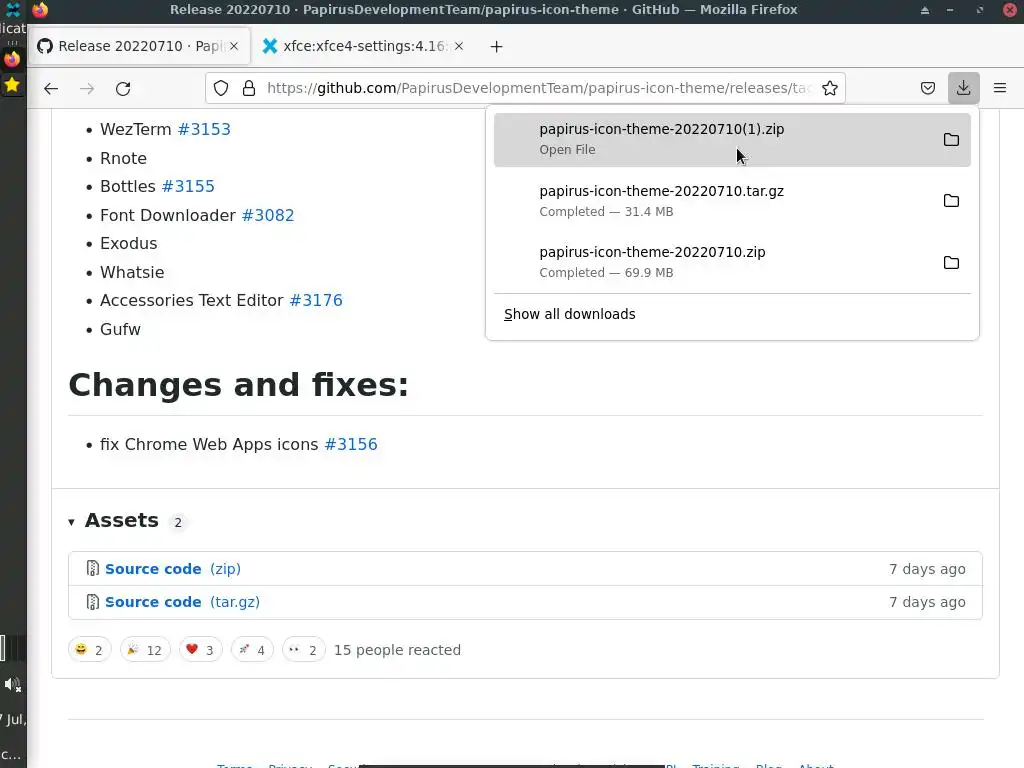Click the Changes and fixes heading
The height and width of the screenshot is (768, 1024).
point(238,385)
